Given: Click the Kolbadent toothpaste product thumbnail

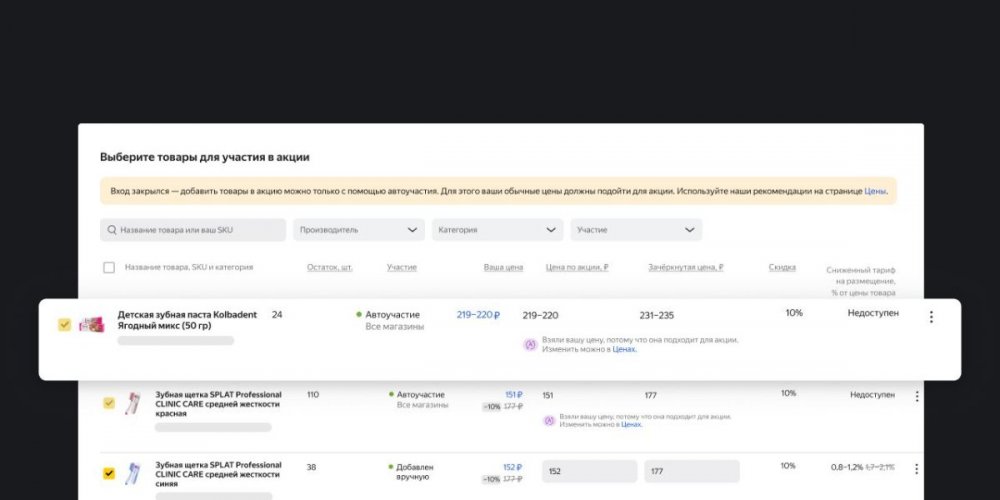Looking at the screenshot, I should click(x=92, y=324).
